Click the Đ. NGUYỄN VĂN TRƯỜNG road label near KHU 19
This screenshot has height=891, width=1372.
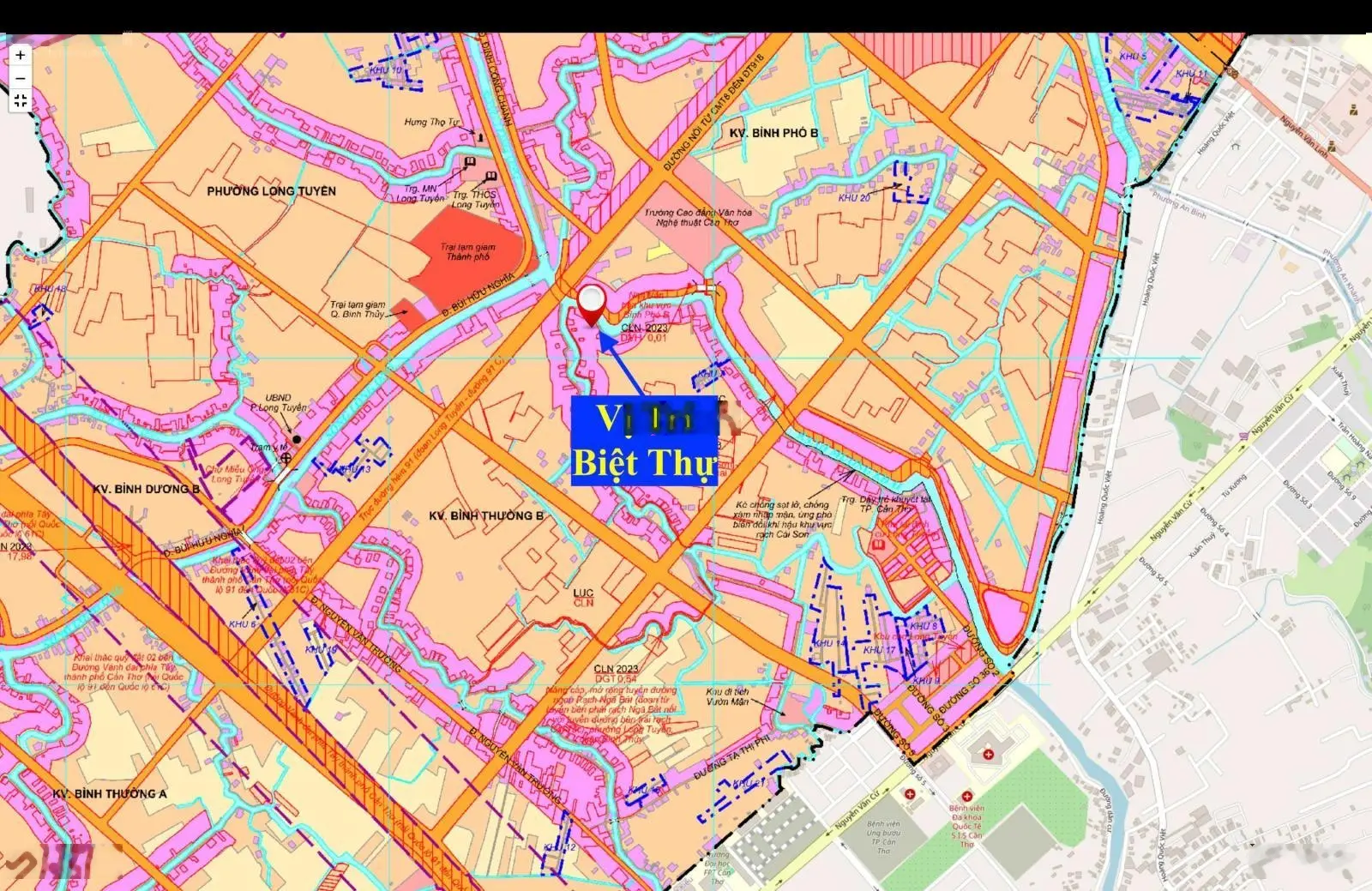coord(357,636)
